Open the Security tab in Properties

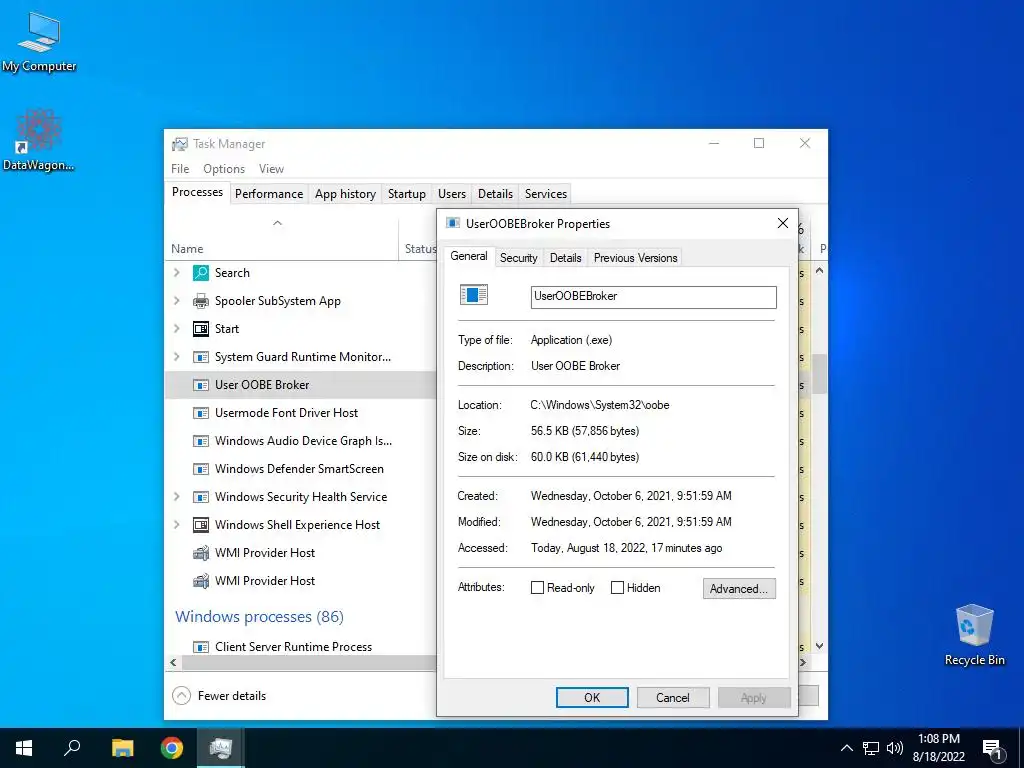click(519, 258)
